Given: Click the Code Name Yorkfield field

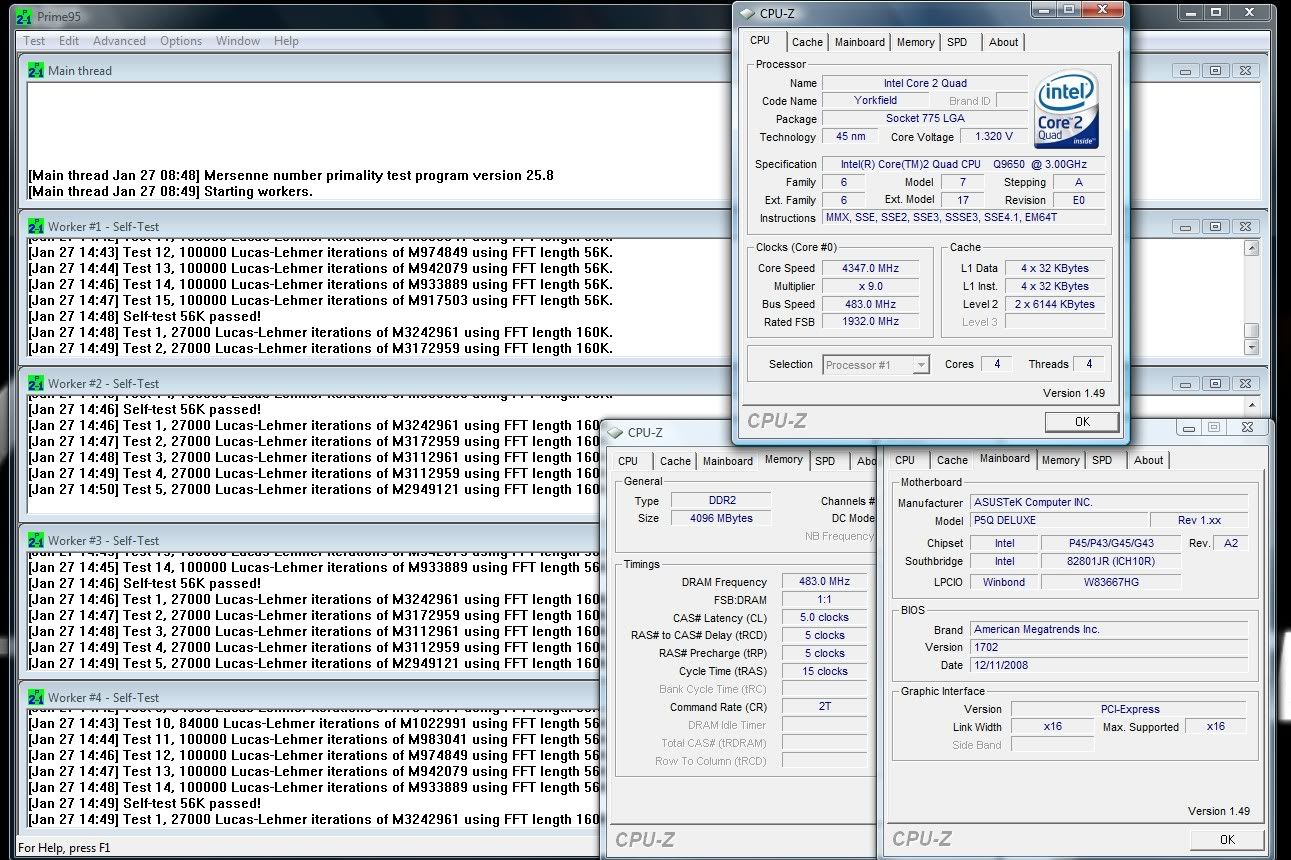Looking at the screenshot, I should [875, 101].
